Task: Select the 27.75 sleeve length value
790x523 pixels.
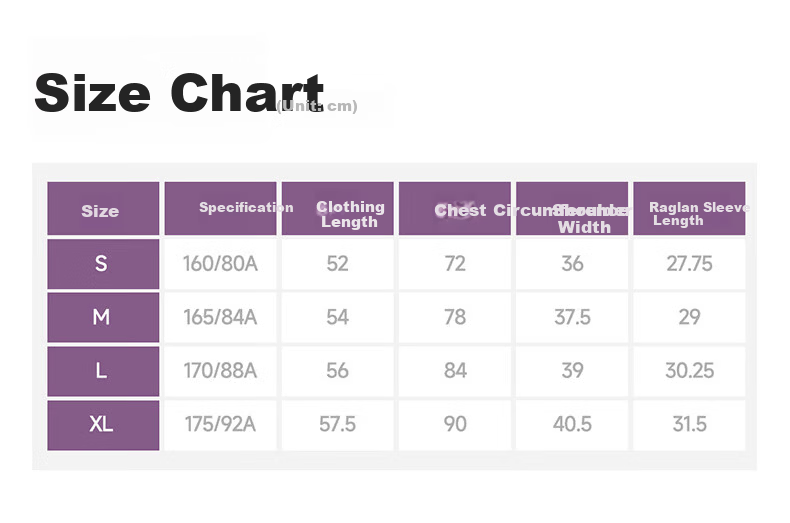Action: 689,264
